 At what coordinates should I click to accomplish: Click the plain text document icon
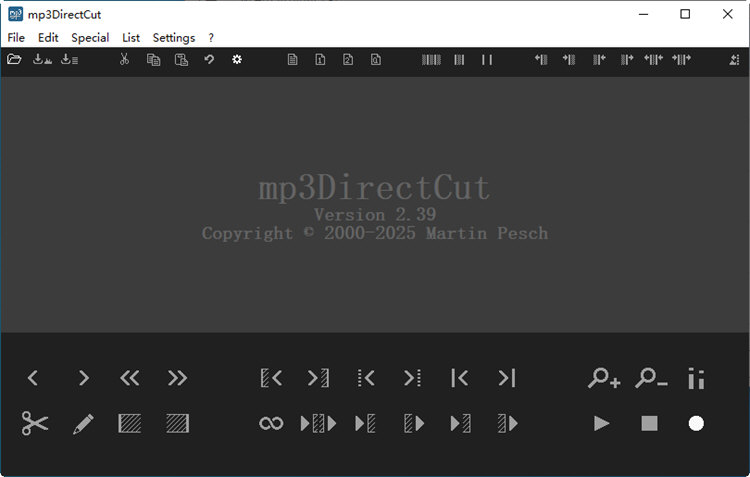[292, 59]
